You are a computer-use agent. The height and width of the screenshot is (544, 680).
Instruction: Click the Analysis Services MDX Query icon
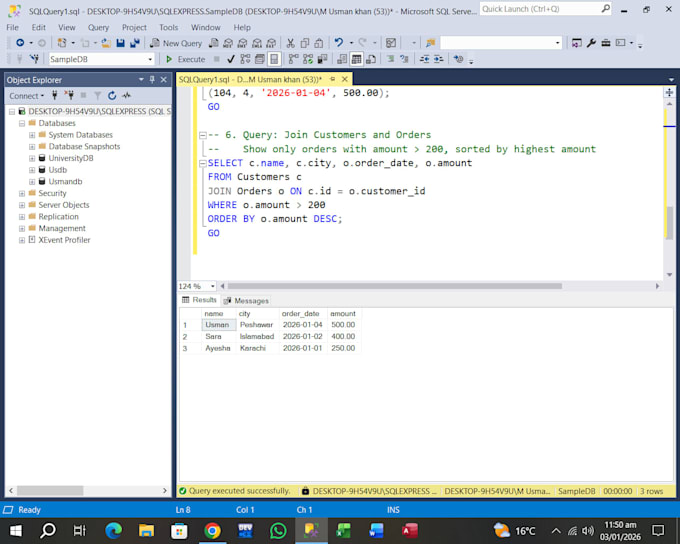(x=228, y=43)
